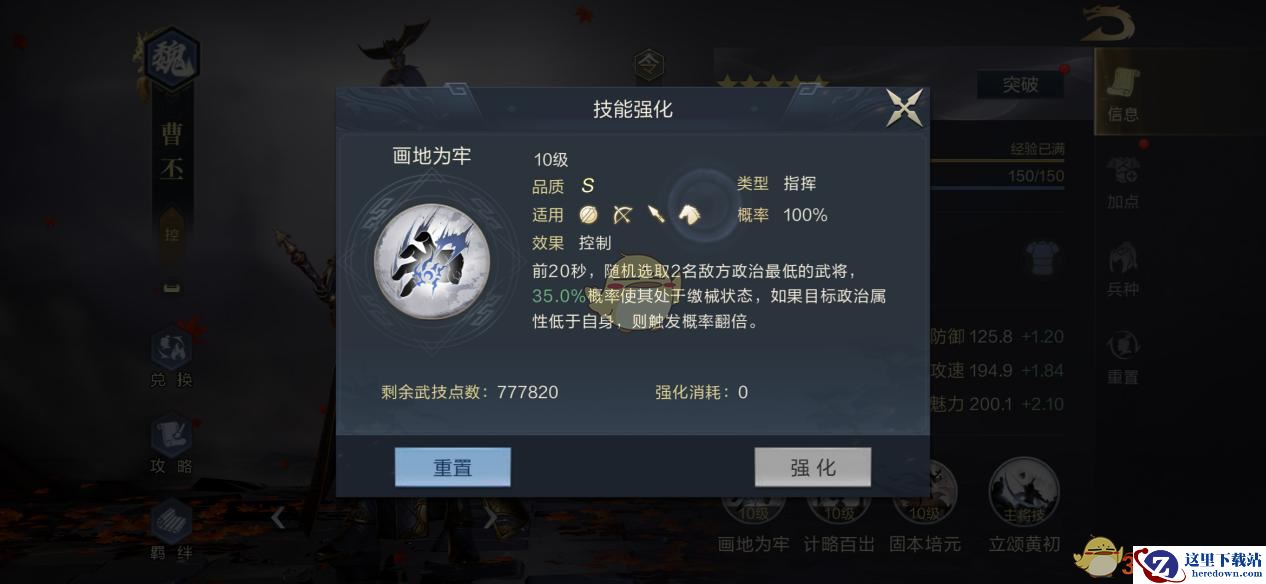
Task: Click the 重置 button in the dialog
Action: [x=453, y=467]
